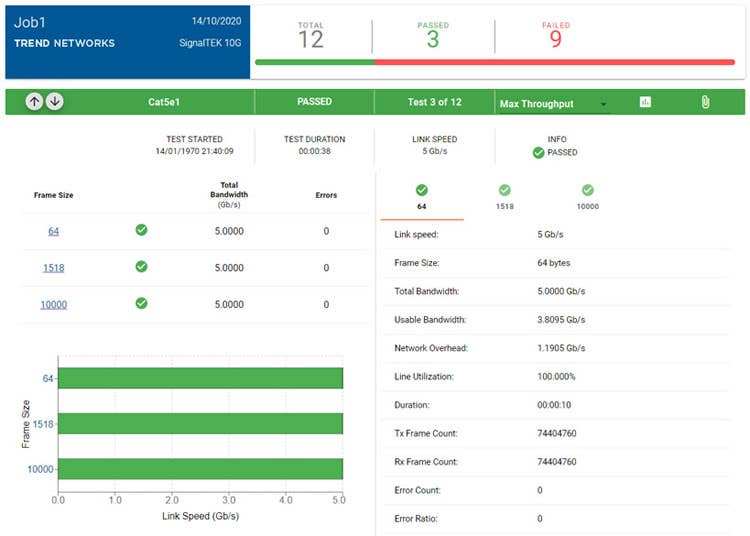The image size is (750, 536).
Task: Click Duration value 00:00:10
Action: click(554, 405)
